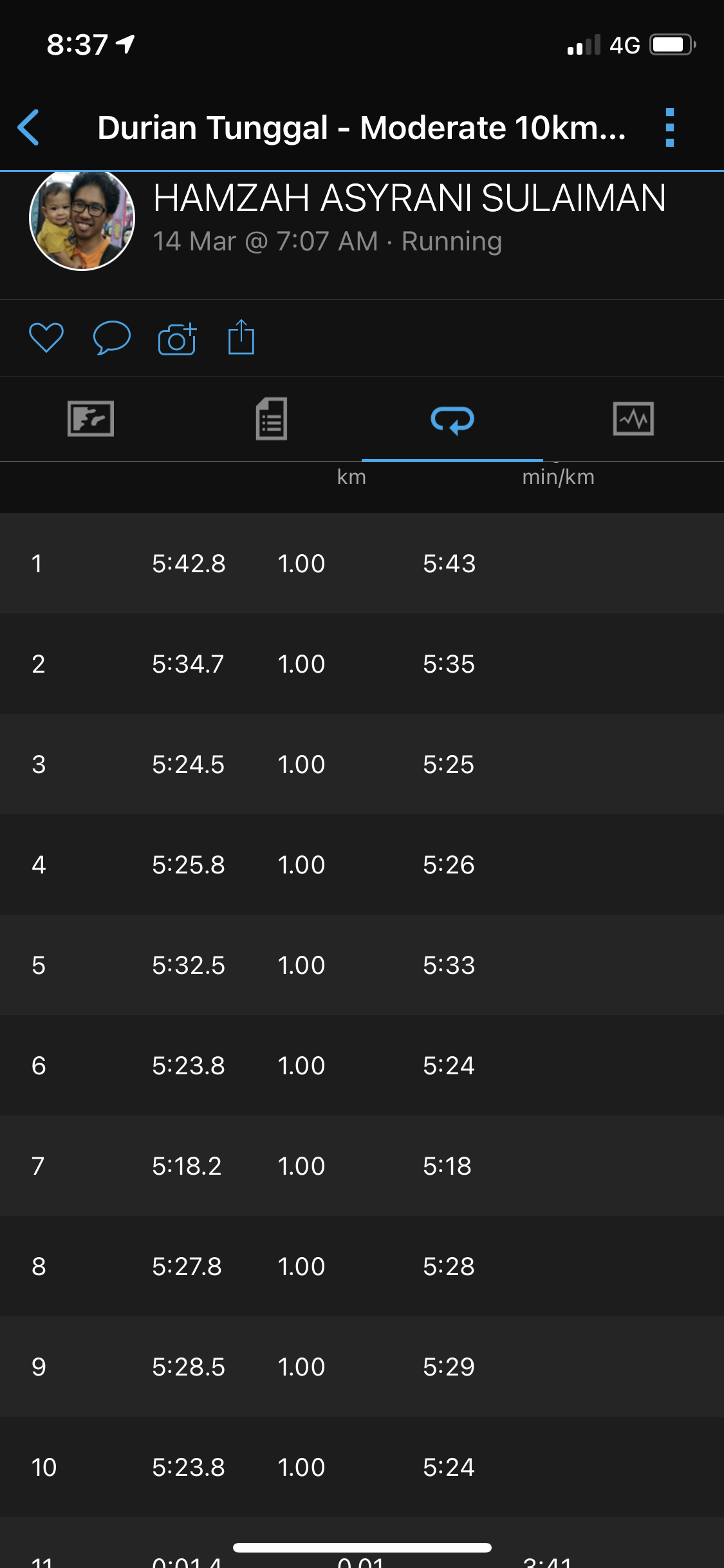This screenshot has height=1568, width=724.
Task: Switch to the map overview tab
Action: 91,419
